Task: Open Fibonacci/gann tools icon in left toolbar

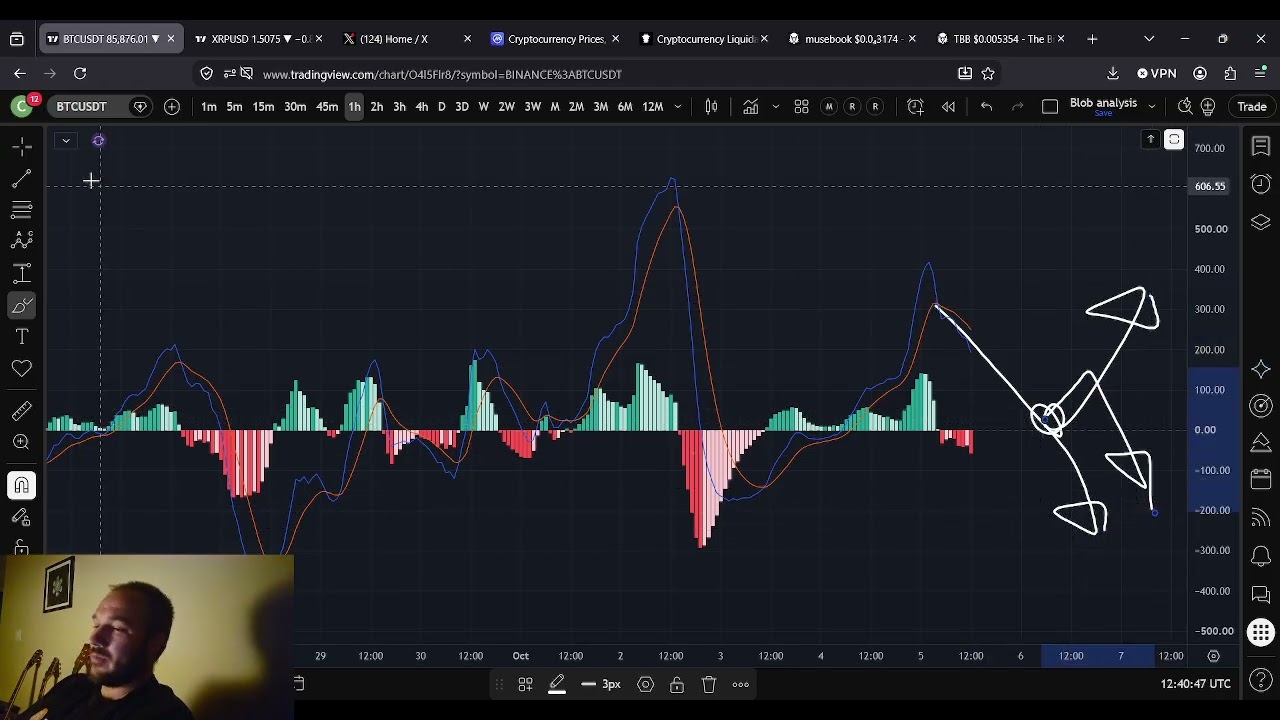Action: pyautogui.click(x=21, y=210)
